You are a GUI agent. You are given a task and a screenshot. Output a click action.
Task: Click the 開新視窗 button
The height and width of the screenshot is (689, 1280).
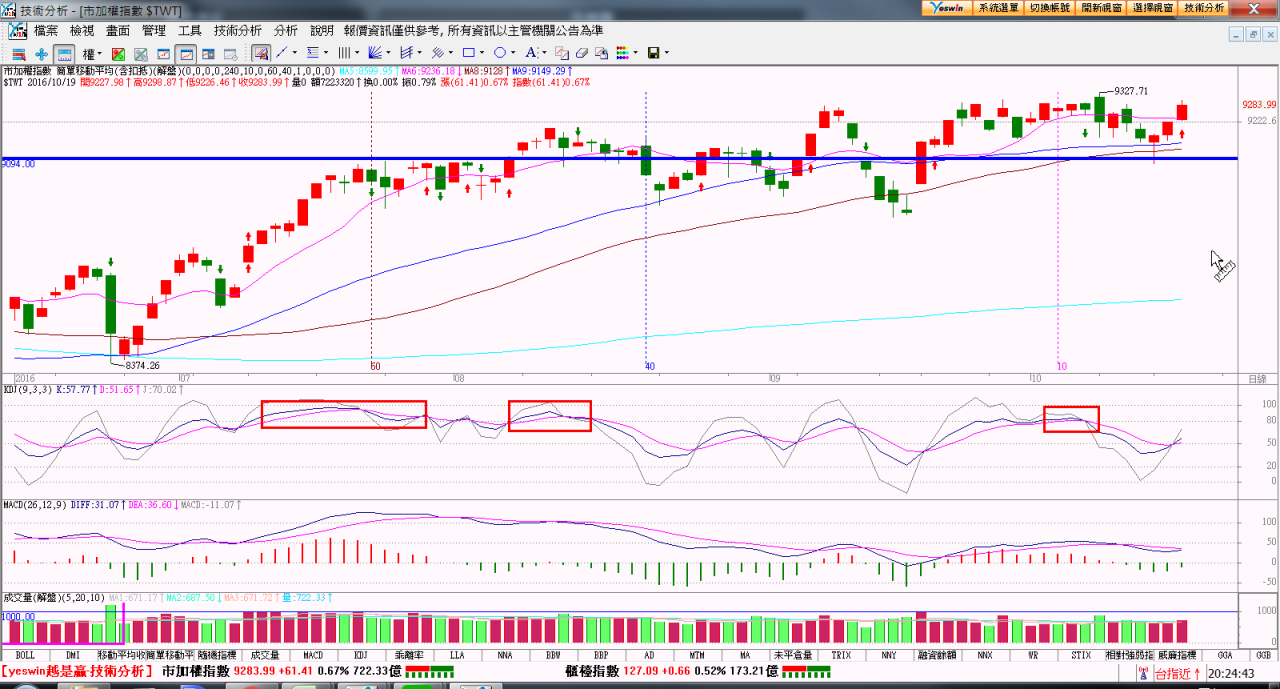[1101, 7]
